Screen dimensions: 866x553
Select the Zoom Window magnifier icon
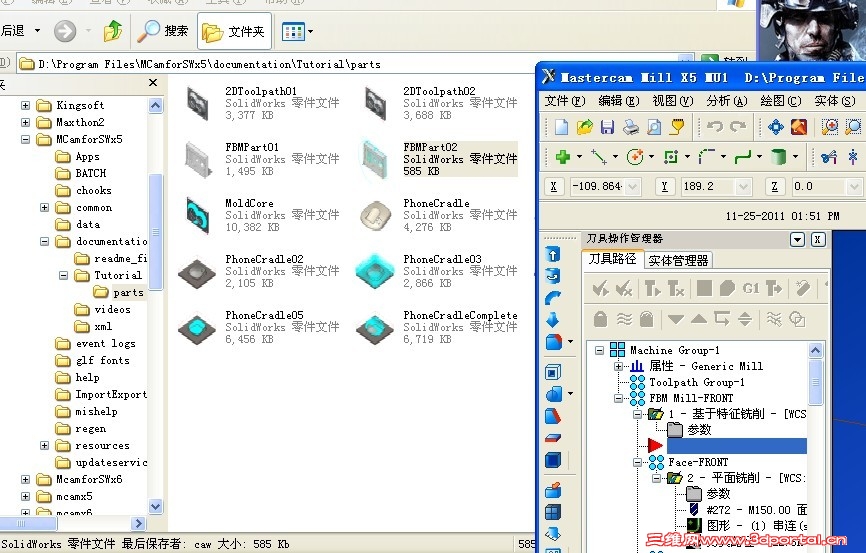coord(829,127)
